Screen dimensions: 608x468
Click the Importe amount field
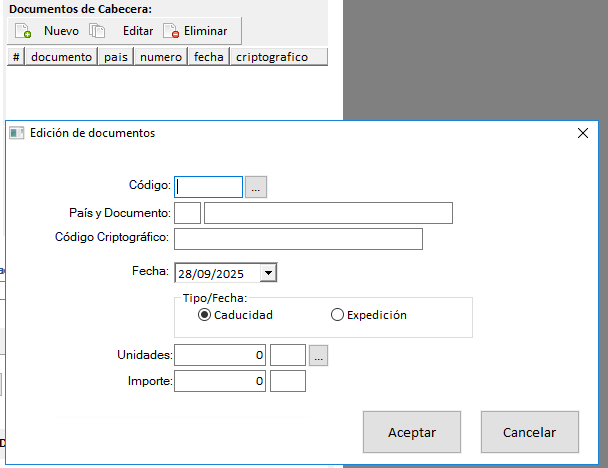tap(220, 381)
